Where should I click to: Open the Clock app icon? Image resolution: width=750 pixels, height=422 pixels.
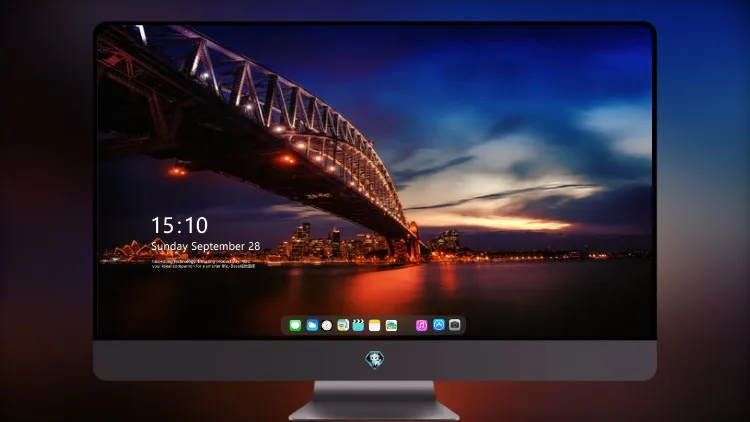327,325
